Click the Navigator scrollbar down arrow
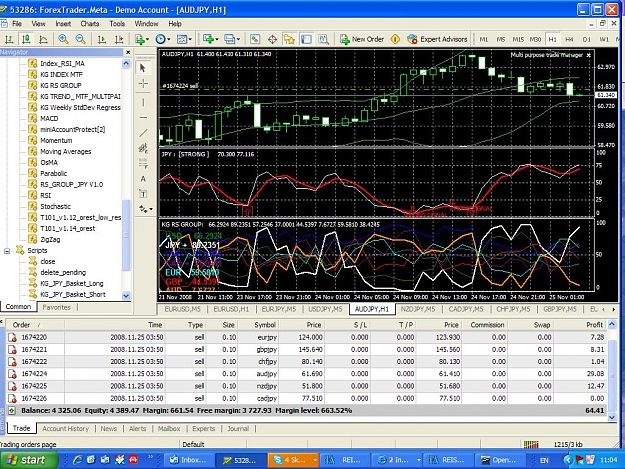Screen dimensions: 625x469 click(126, 296)
